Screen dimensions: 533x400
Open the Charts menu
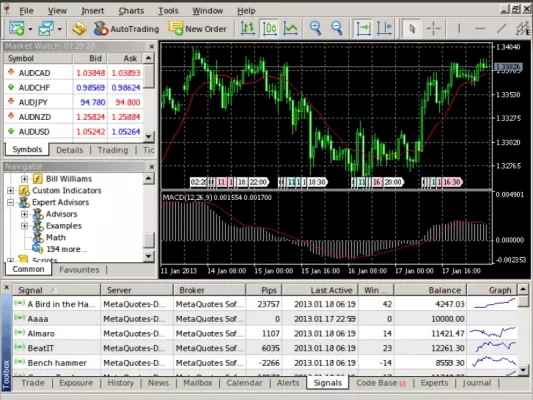[x=131, y=11]
